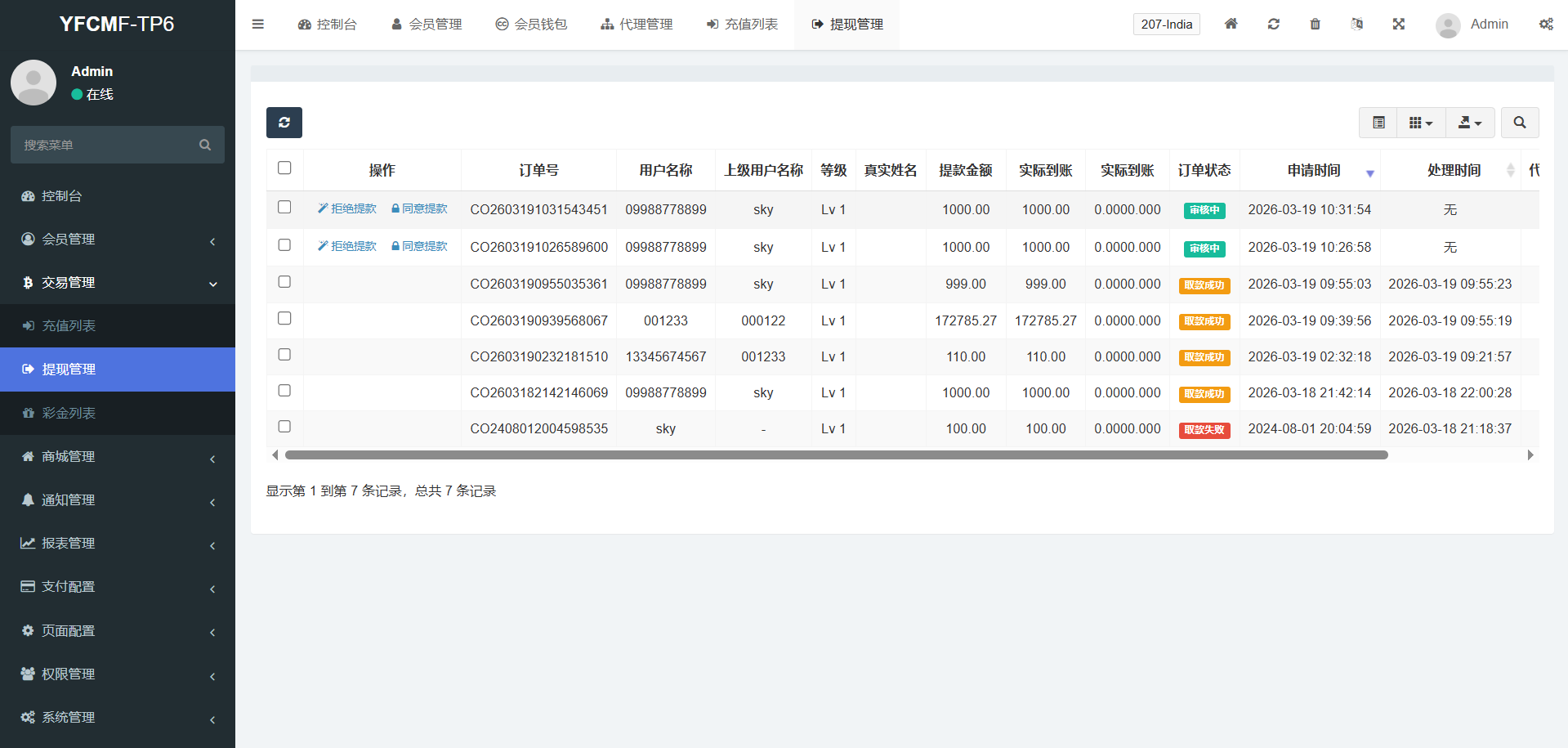Image resolution: width=1568 pixels, height=748 pixels.
Task: Toggle fullscreen mode icon
Action: [1398, 24]
